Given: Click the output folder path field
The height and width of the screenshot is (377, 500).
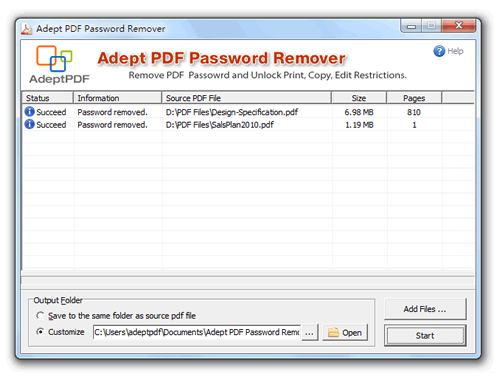Looking at the screenshot, I should tap(197, 332).
